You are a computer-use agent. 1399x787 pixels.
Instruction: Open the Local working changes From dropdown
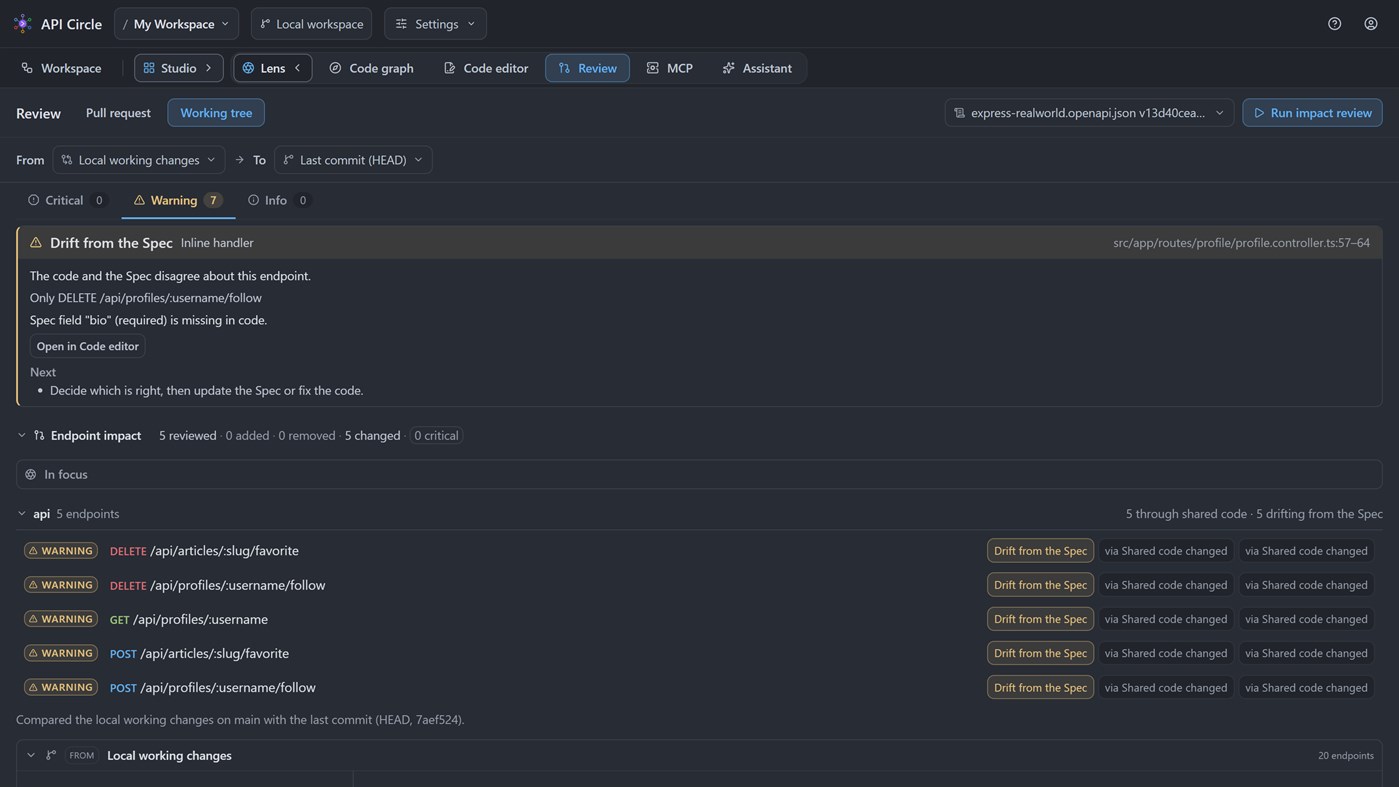click(x=138, y=160)
